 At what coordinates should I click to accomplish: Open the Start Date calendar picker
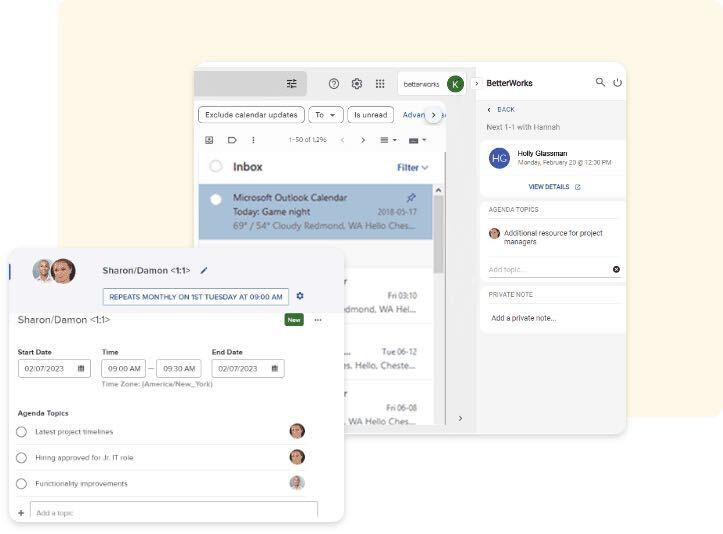click(81, 368)
